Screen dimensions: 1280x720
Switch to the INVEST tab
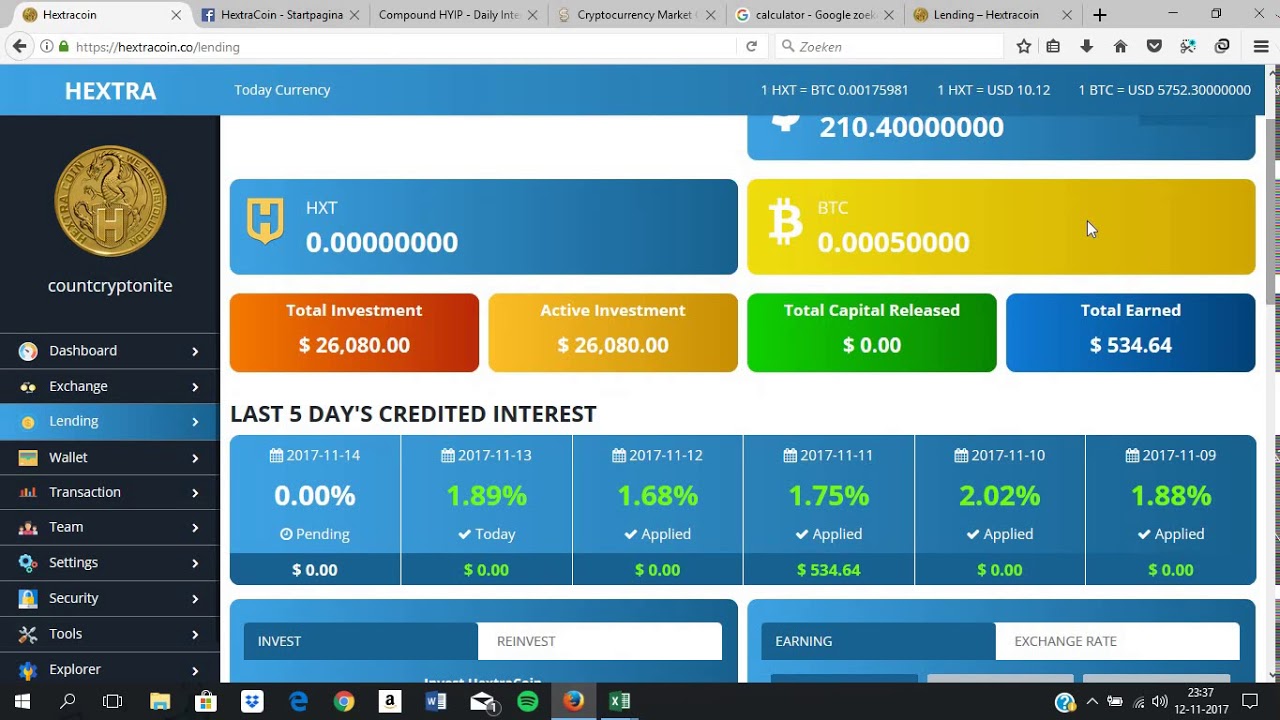coord(361,641)
